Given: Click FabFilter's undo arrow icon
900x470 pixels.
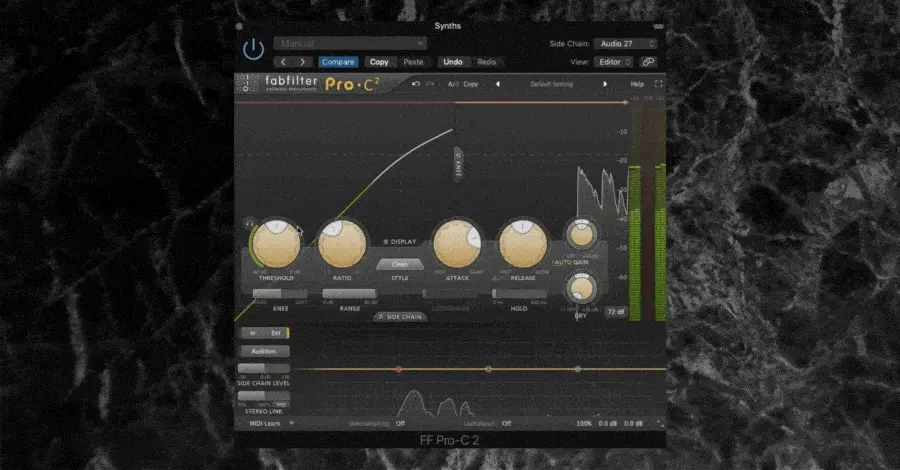Looking at the screenshot, I should point(416,84).
